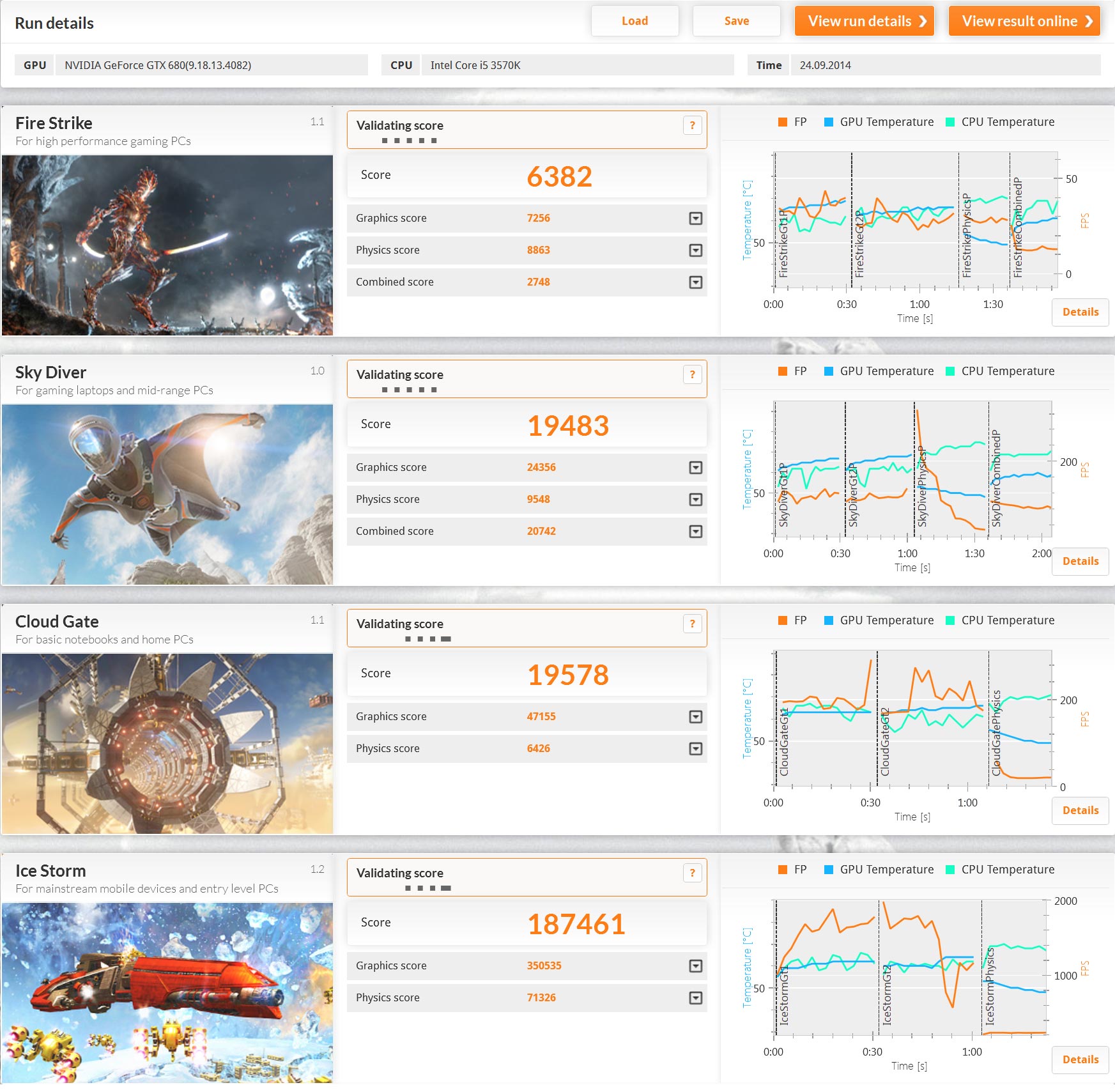1115x1092 pixels.
Task: Show Details for the Ice Storm chart
Action: 1080,1060
